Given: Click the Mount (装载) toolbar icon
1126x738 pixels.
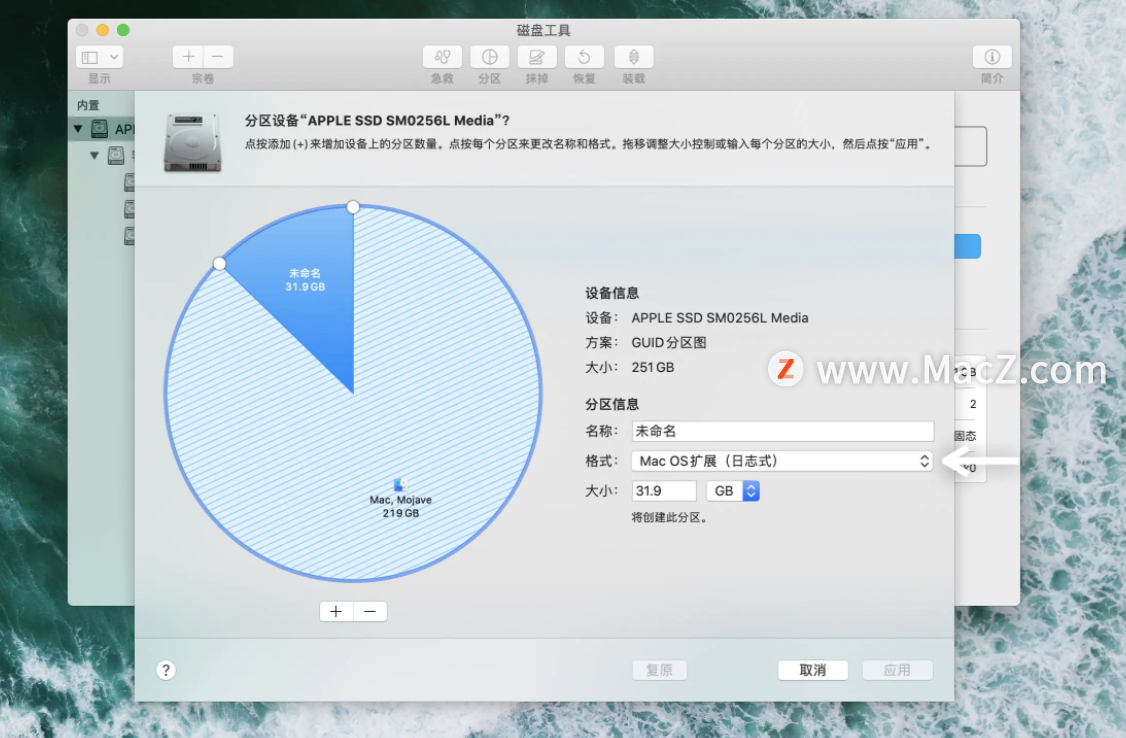Looking at the screenshot, I should (633, 57).
